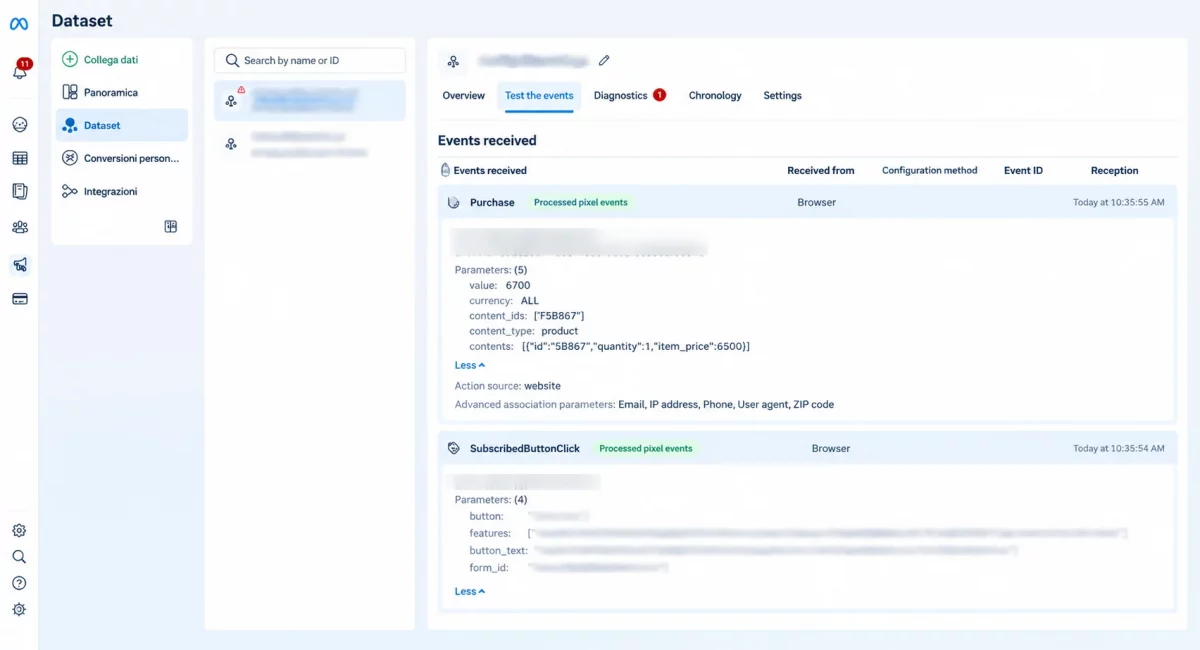Click the value 6700 parameter
1200x650 pixels.
pos(518,285)
